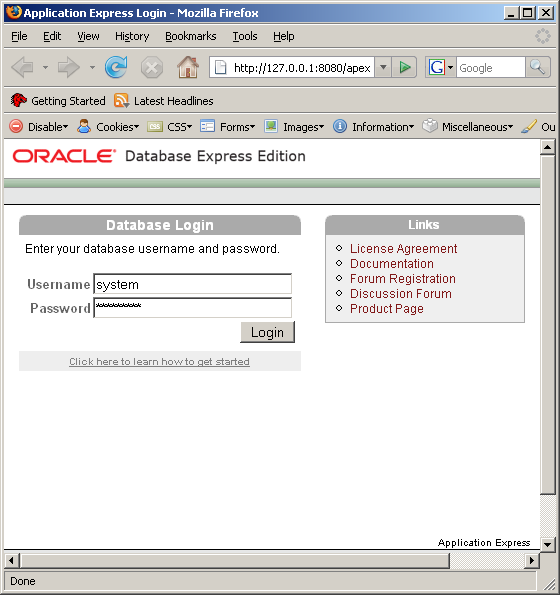This screenshot has width=560, height=595.
Task: Click the horizontal scrollbar left arrow
Action: (11, 560)
